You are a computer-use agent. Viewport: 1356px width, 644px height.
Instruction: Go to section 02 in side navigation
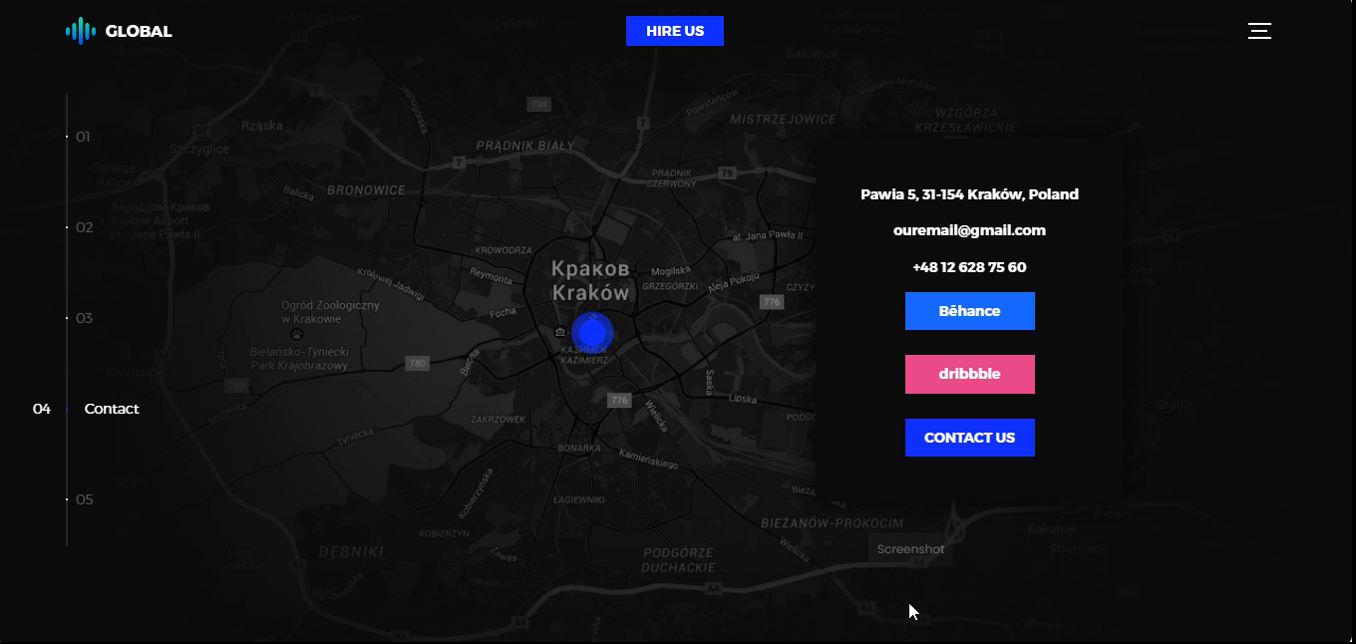pos(84,228)
